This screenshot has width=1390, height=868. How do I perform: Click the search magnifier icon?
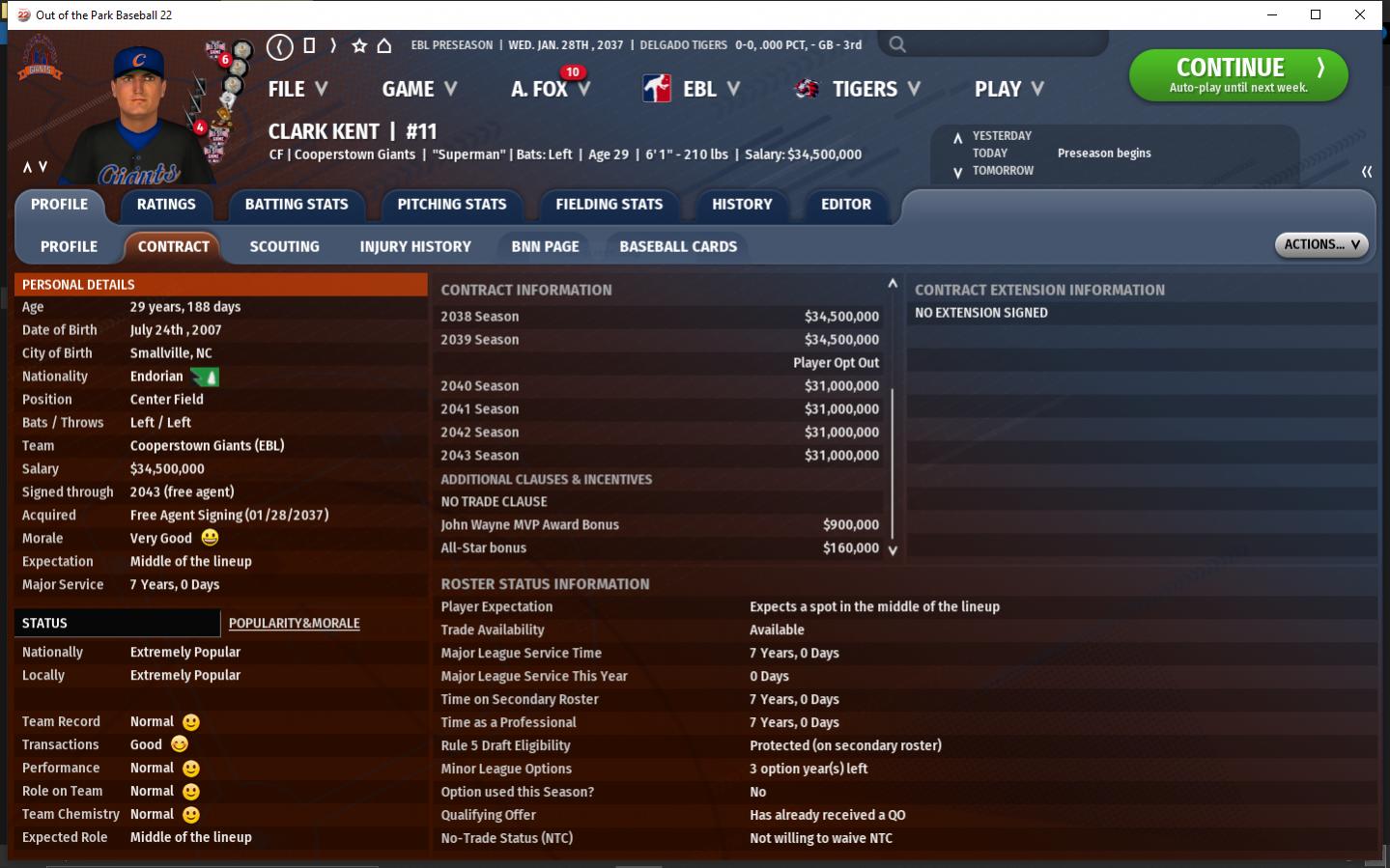click(x=897, y=44)
